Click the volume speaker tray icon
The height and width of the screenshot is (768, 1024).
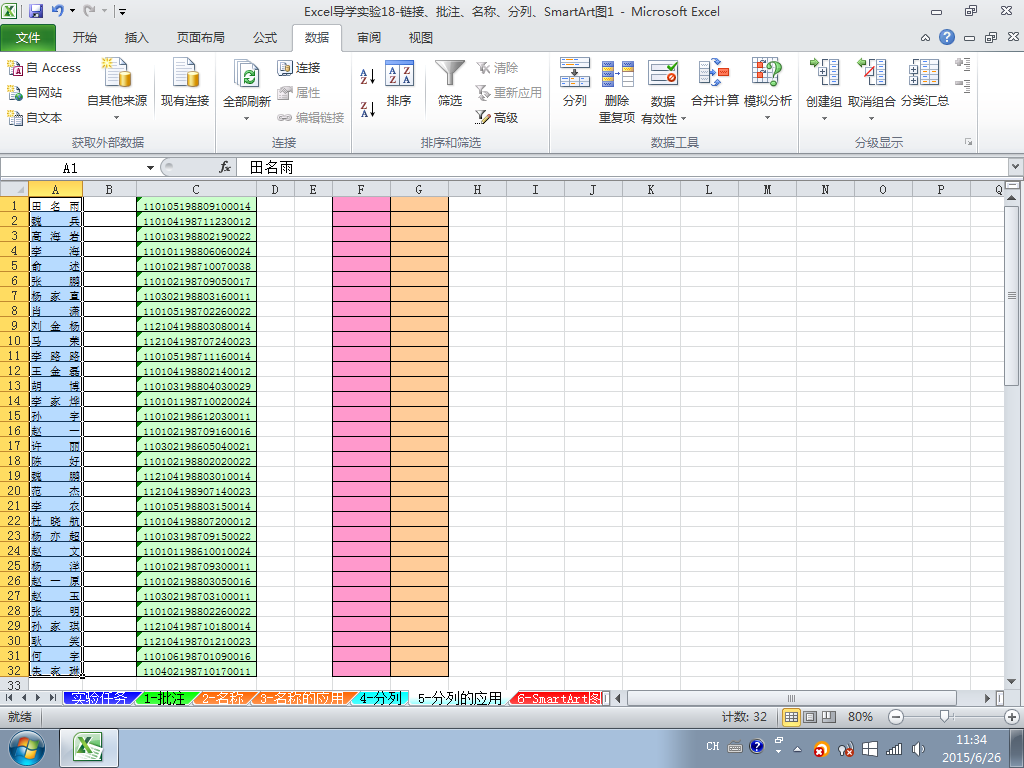pos(918,749)
